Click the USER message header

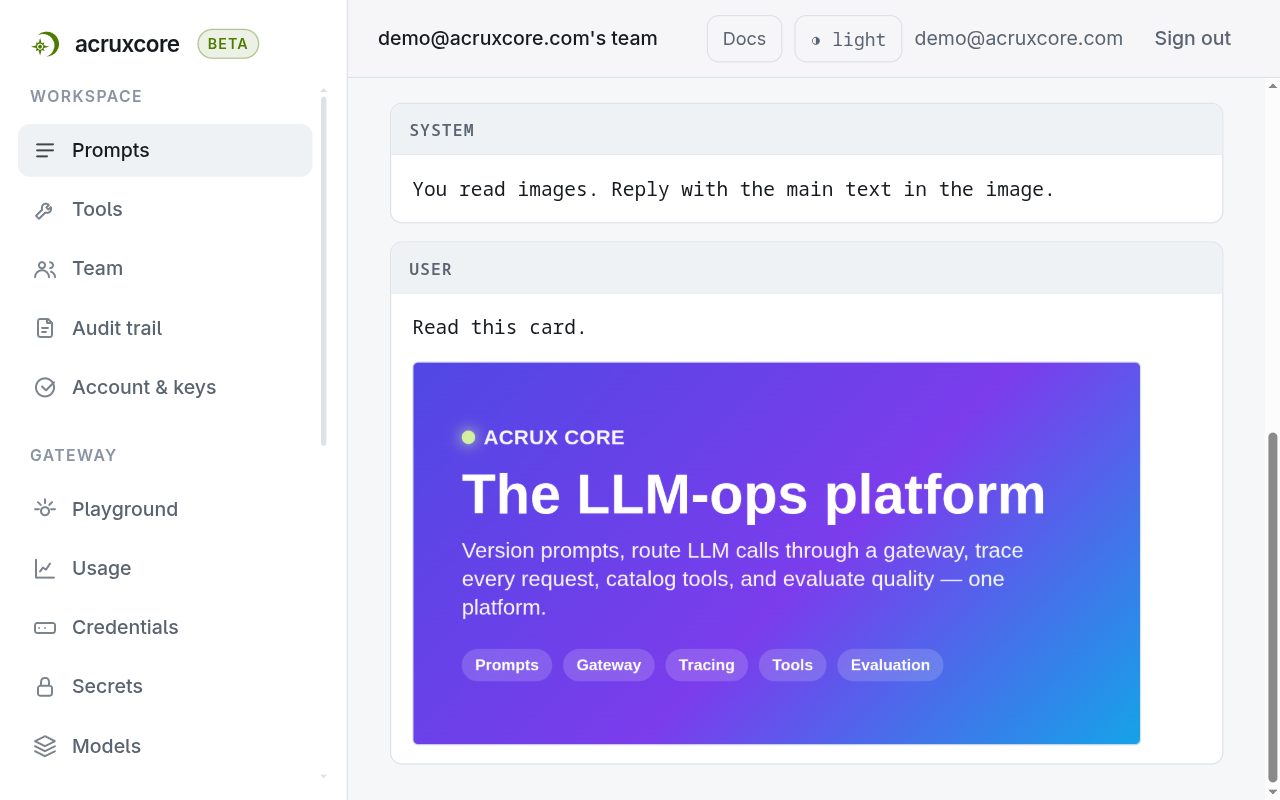(x=806, y=269)
